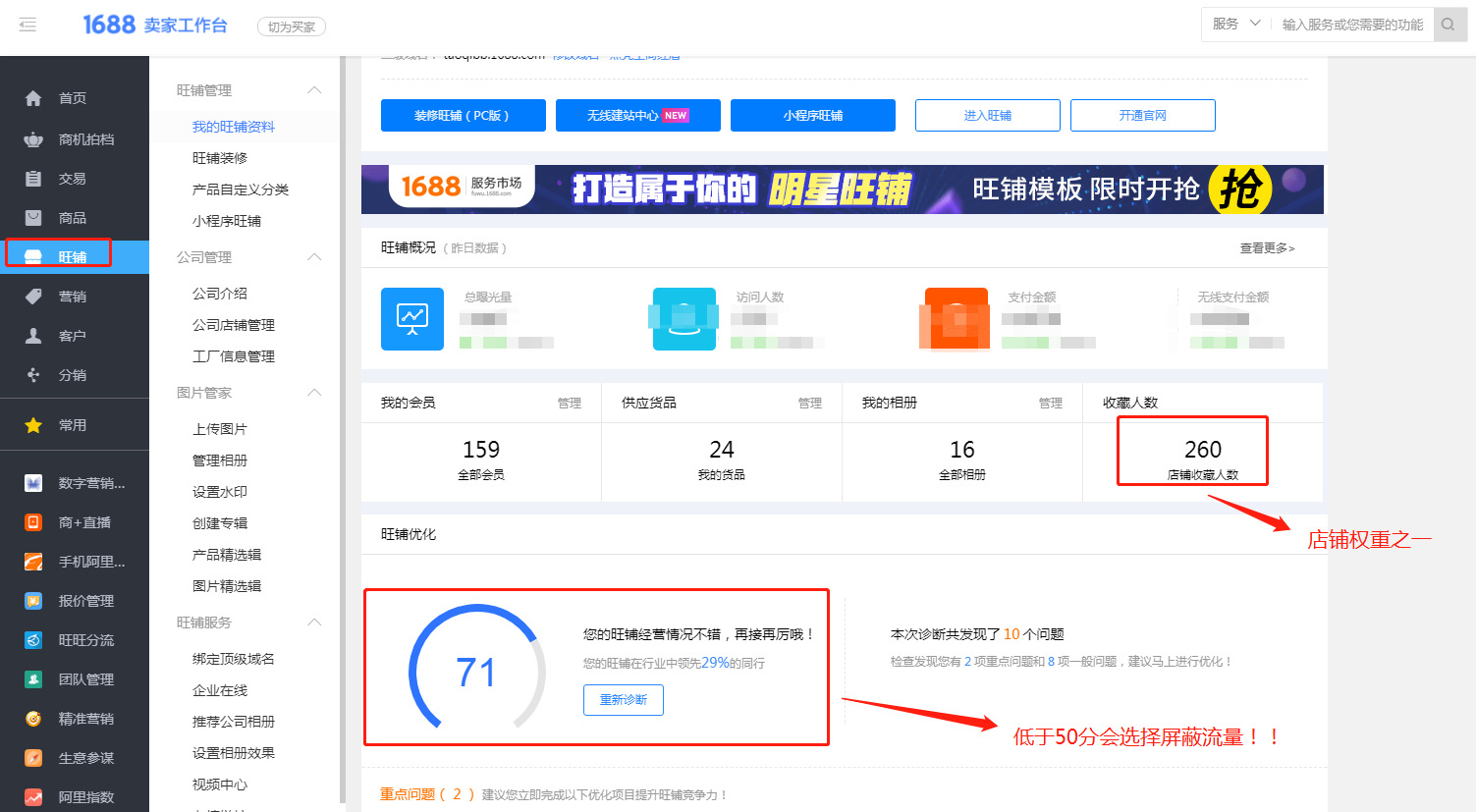Open the 数字营销 app icon
The height and width of the screenshot is (812, 1476).
pyautogui.click(x=33, y=483)
